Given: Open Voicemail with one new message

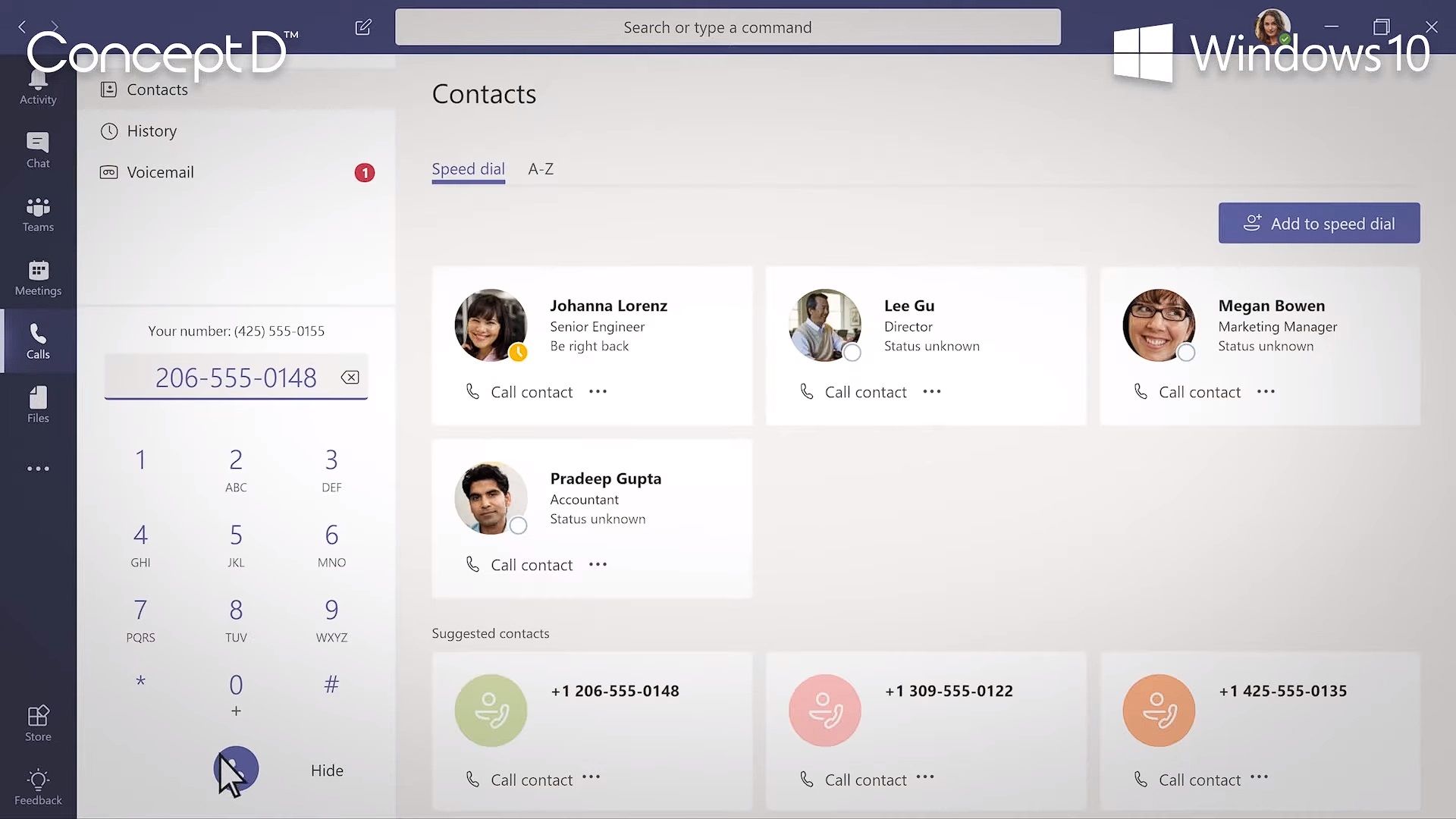Looking at the screenshot, I should point(160,172).
